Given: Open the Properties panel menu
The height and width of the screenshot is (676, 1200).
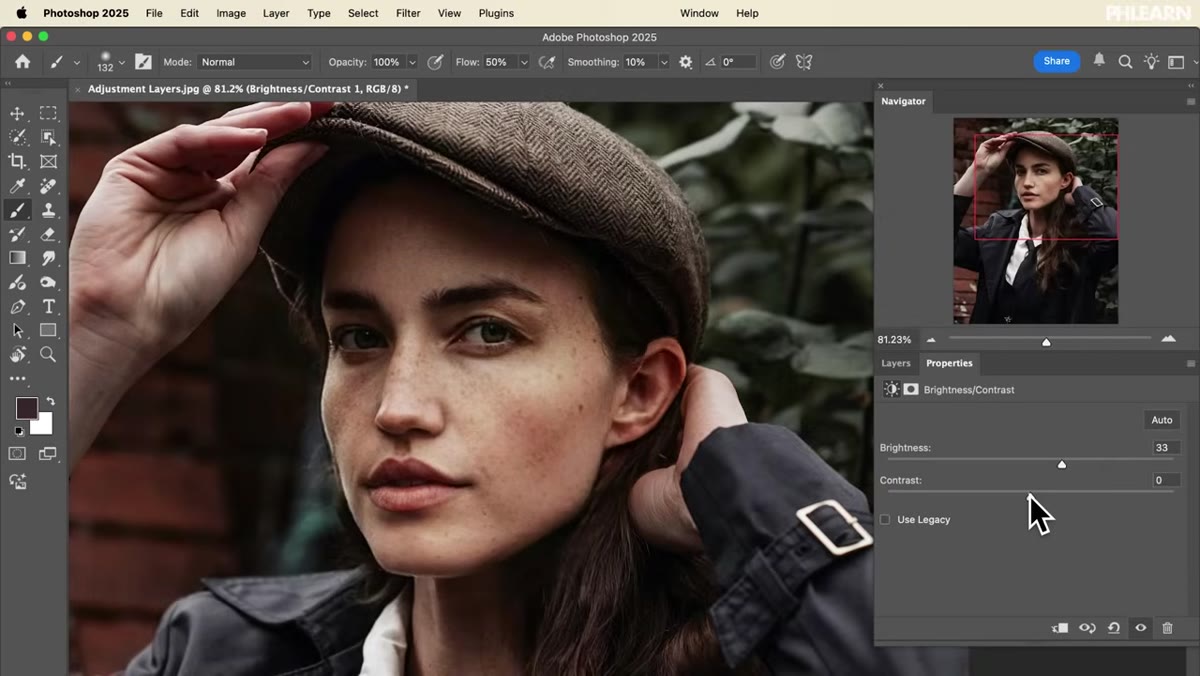Looking at the screenshot, I should tap(1190, 364).
